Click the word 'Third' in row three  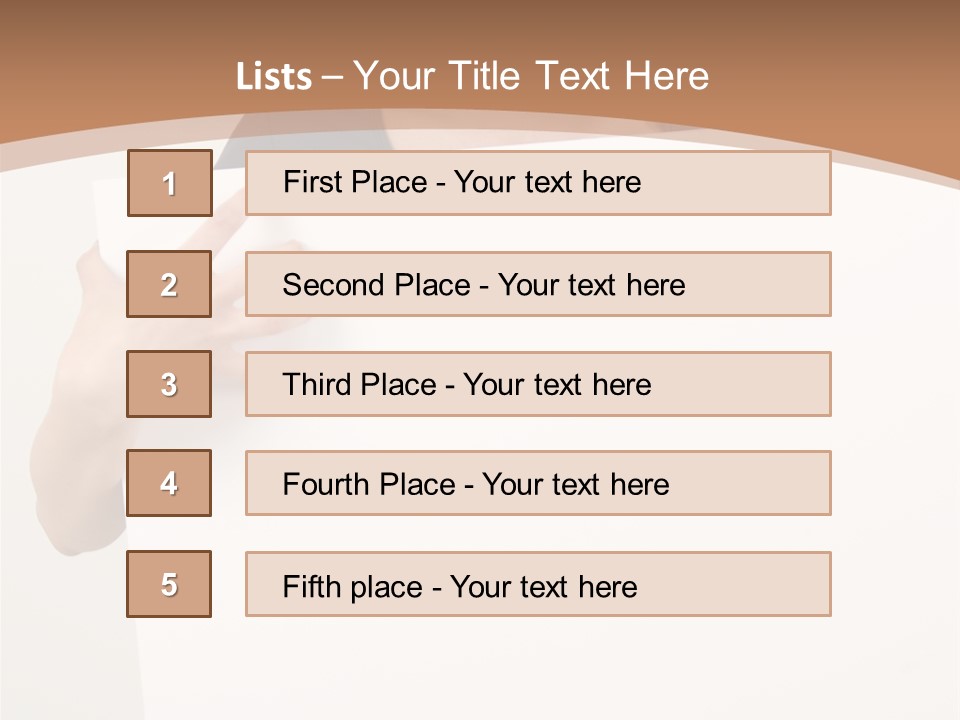[x=317, y=385]
